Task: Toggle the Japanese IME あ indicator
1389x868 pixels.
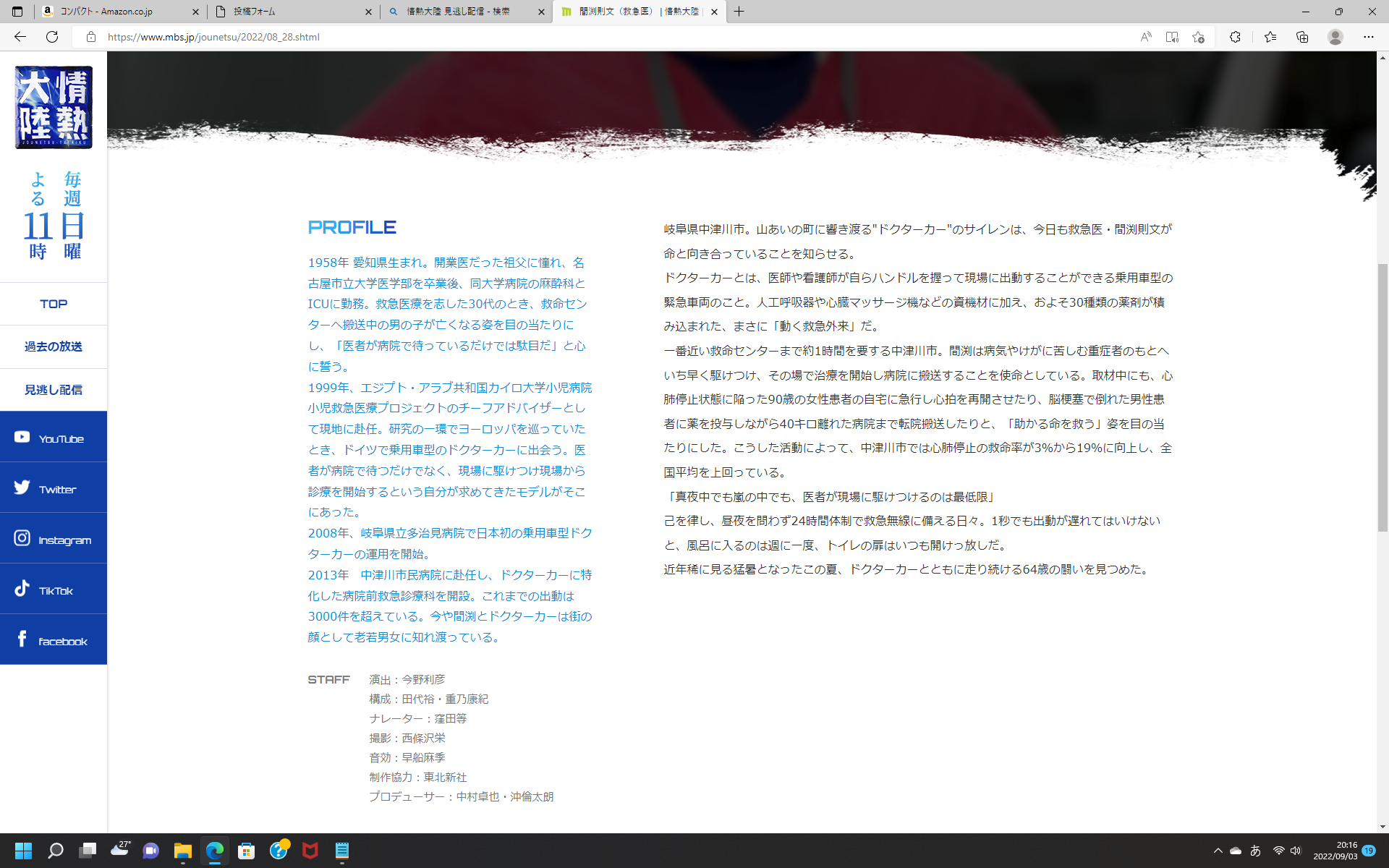Action: click(x=1255, y=851)
